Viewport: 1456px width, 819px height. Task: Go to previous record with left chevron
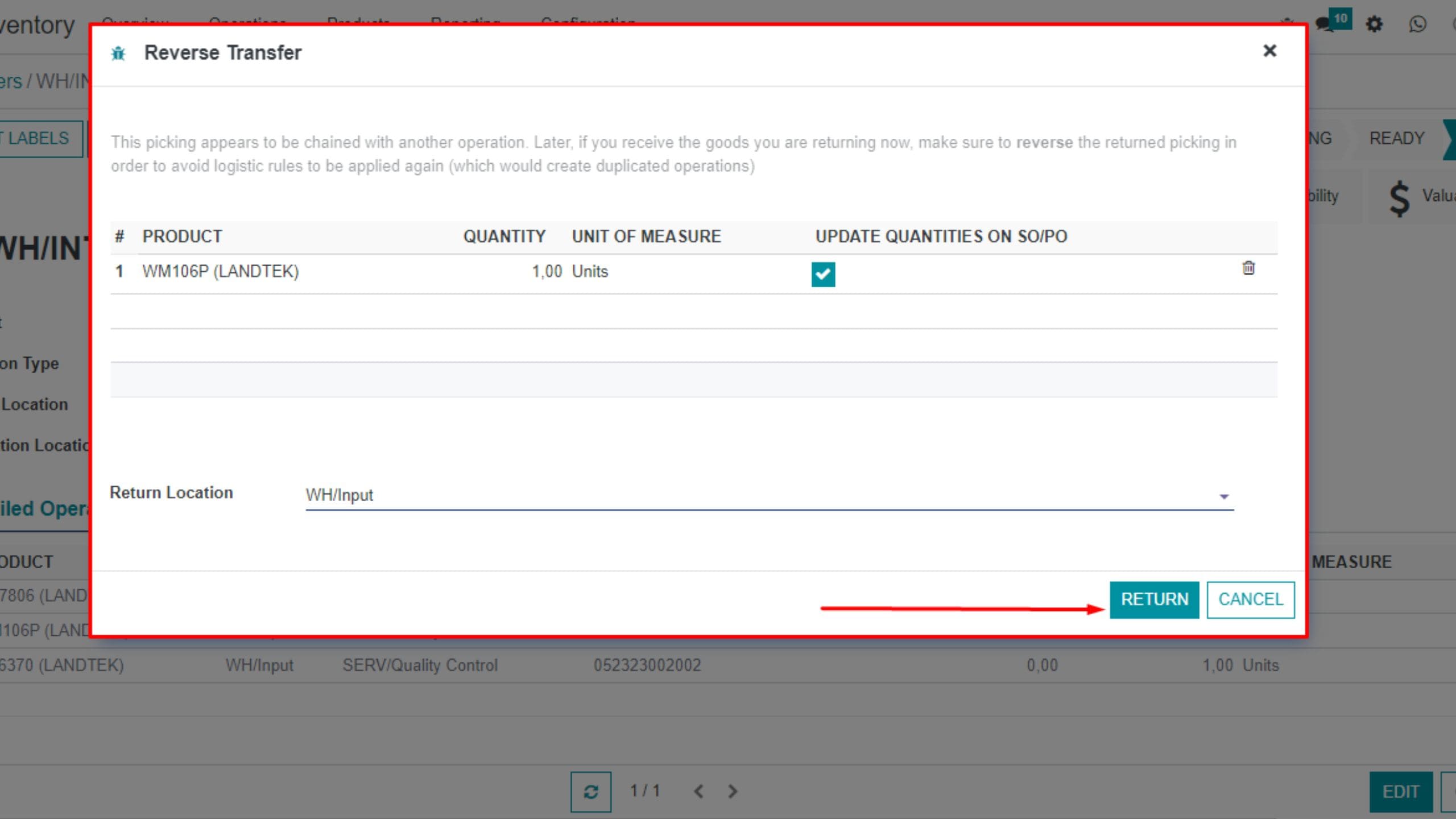[699, 791]
